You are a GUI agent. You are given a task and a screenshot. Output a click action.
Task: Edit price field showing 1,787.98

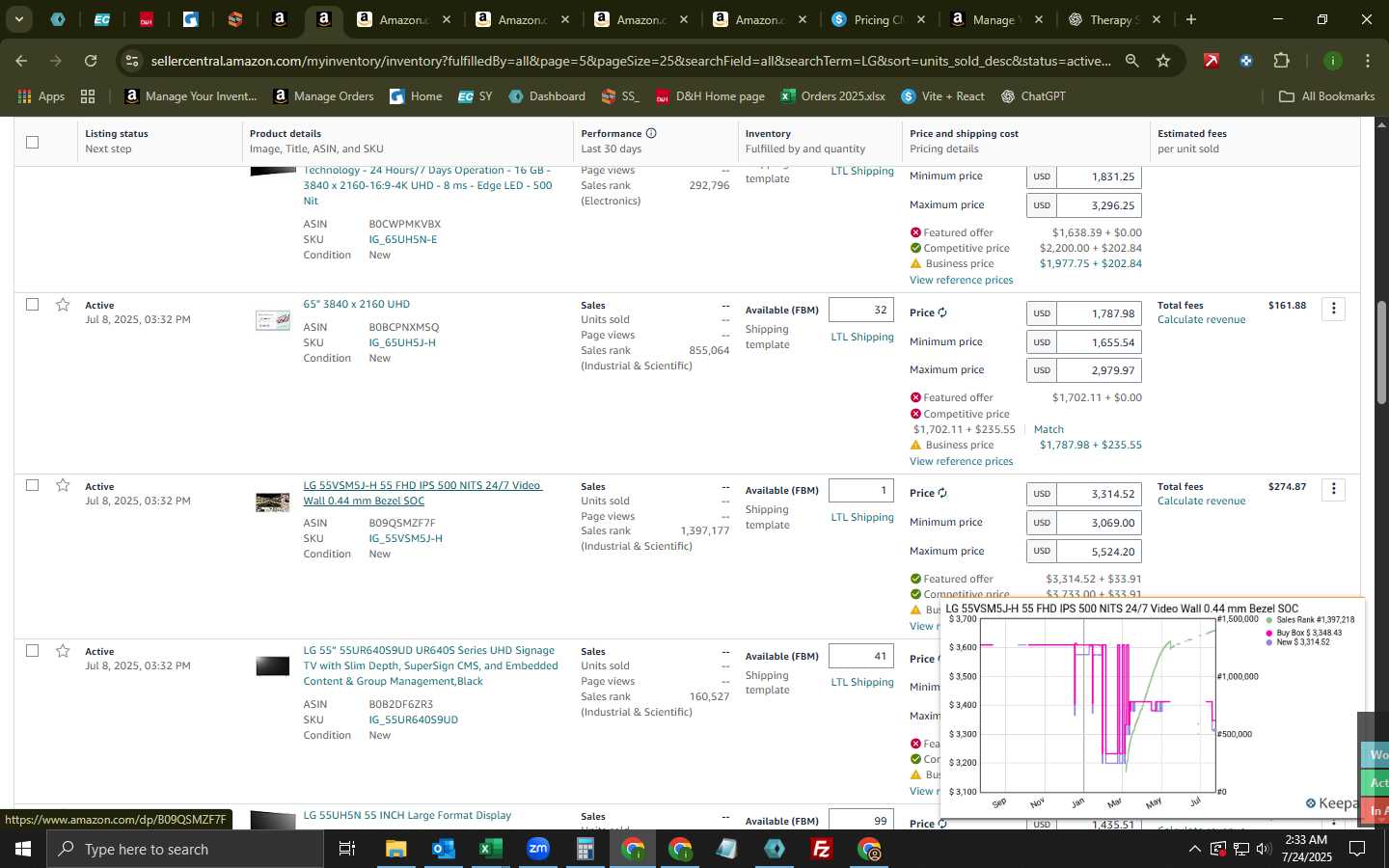pyautogui.click(x=1099, y=313)
